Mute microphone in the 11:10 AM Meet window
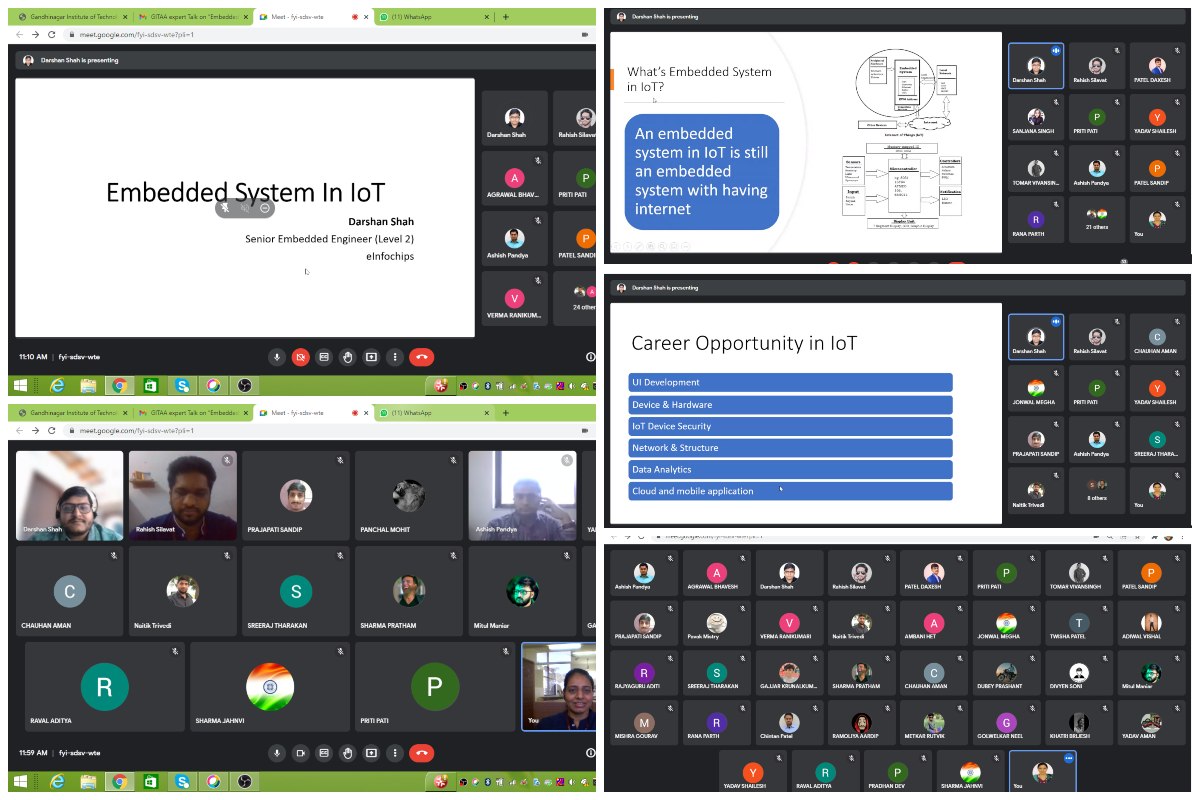Screen dimensions: 1200x800 pos(277,357)
